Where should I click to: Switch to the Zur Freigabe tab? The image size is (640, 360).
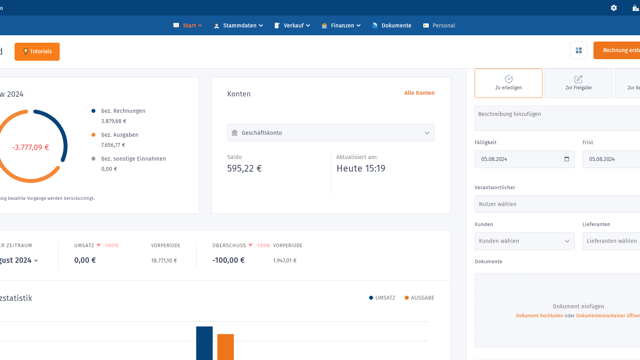pos(578,83)
